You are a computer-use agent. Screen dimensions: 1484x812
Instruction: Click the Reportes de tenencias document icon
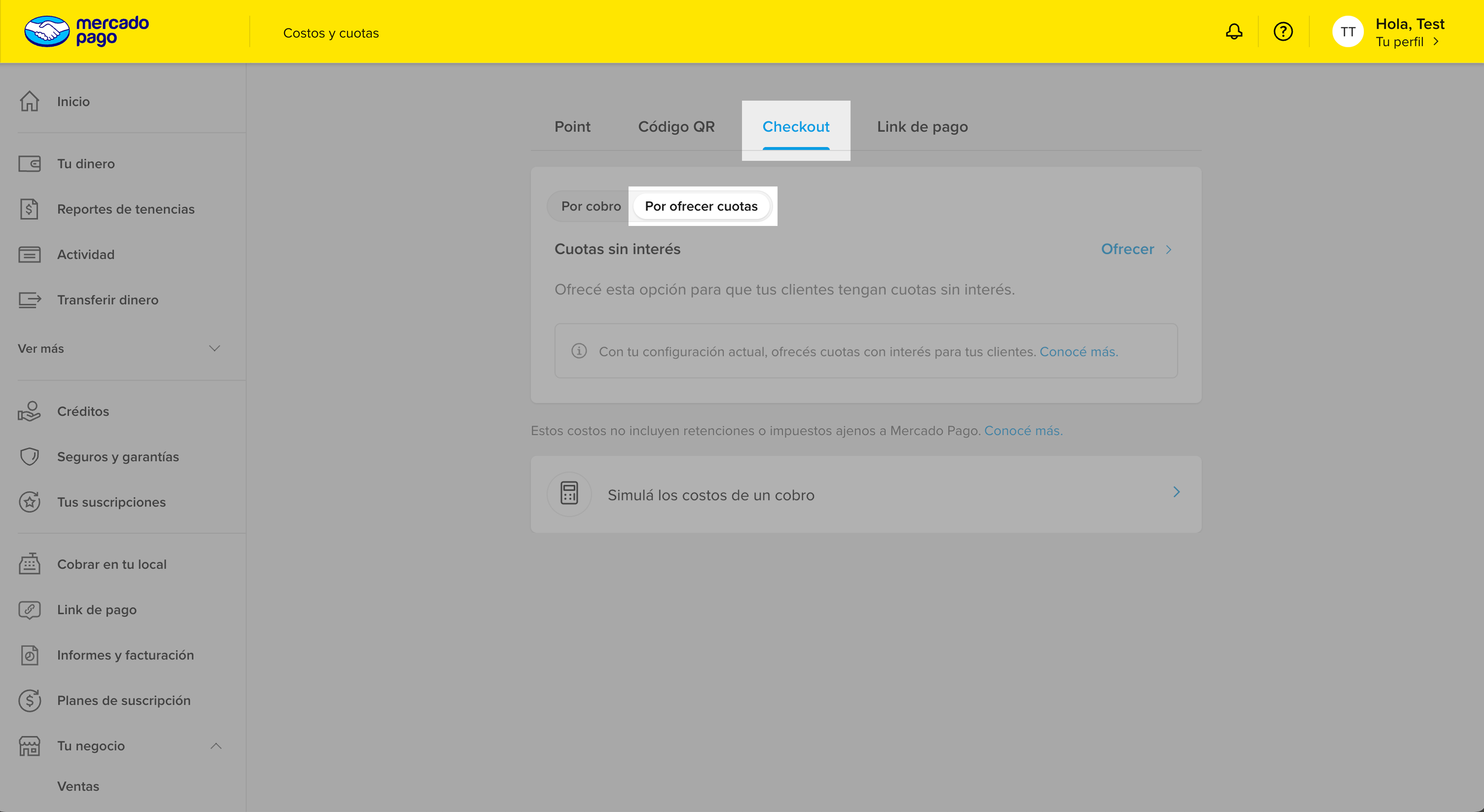(29, 209)
